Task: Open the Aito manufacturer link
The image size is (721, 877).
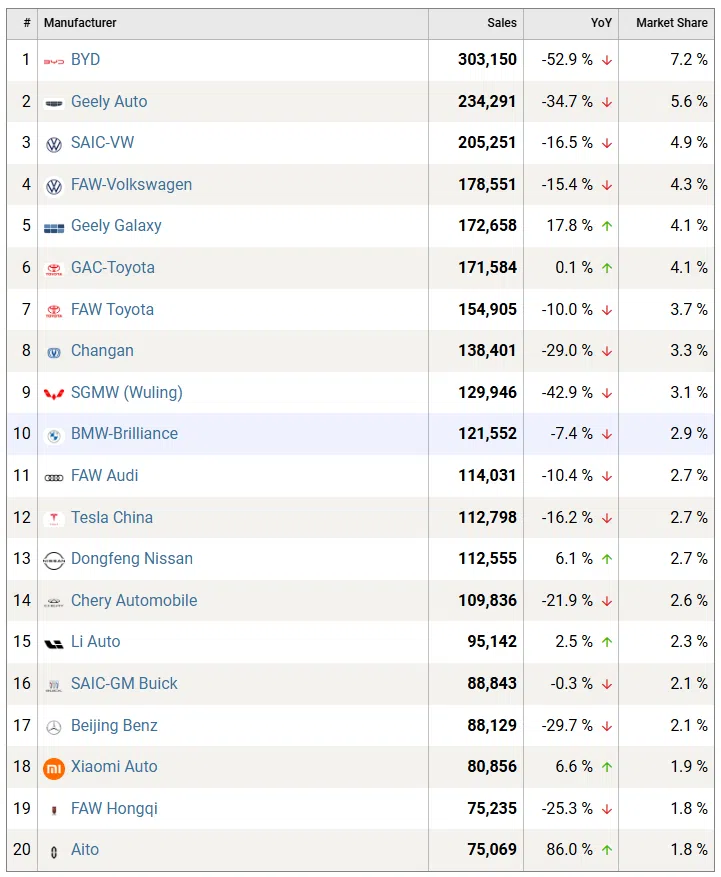Action: [x=85, y=850]
